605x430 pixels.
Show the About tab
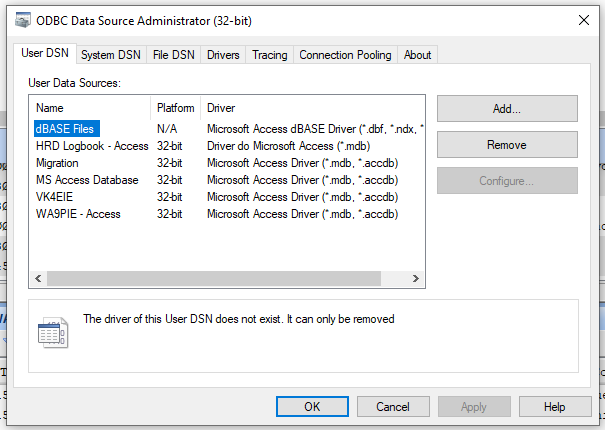click(417, 55)
